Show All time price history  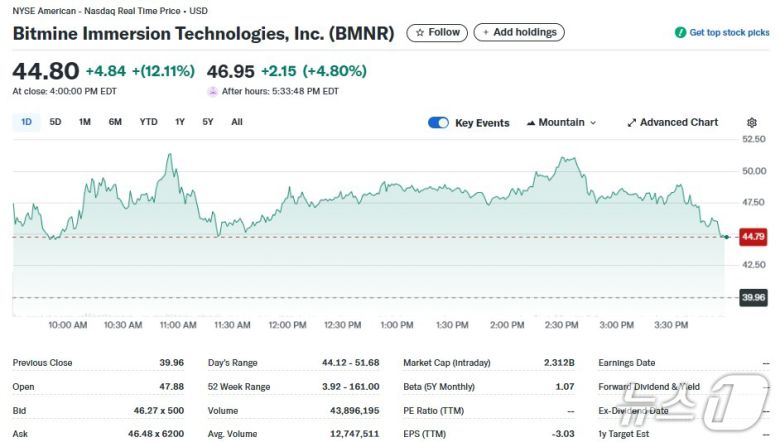click(237, 122)
